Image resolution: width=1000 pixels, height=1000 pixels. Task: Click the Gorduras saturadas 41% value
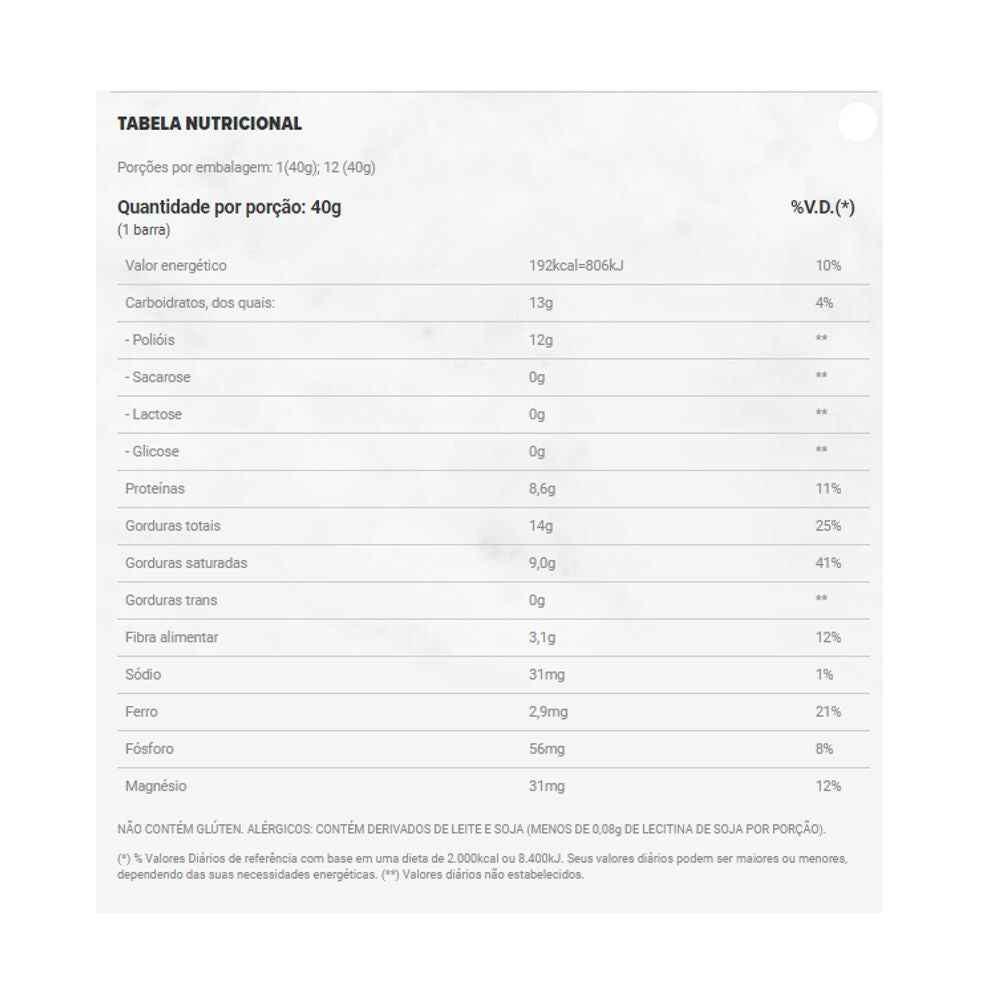tap(827, 563)
